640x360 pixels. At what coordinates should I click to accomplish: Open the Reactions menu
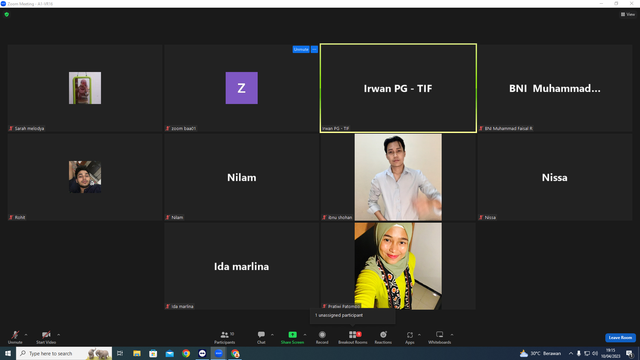383,337
